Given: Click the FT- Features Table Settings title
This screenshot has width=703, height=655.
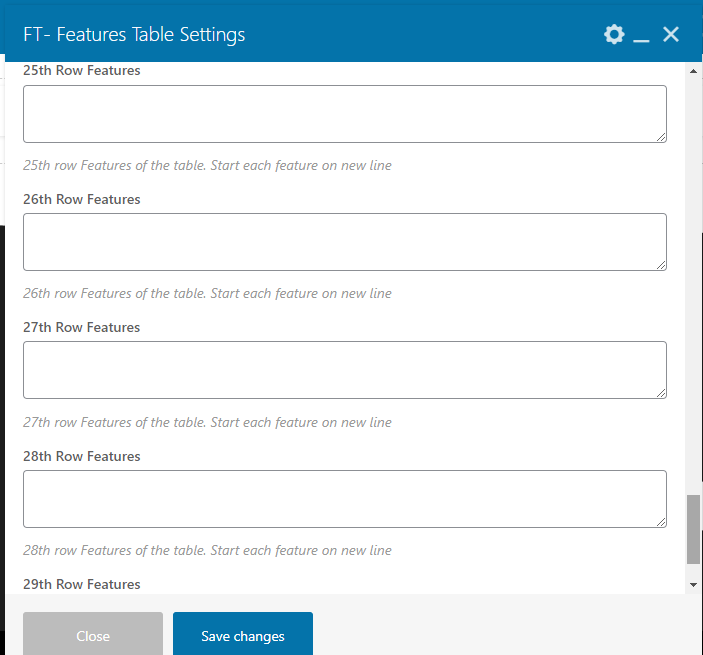Looking at the screenshot, I should (134, 35).
